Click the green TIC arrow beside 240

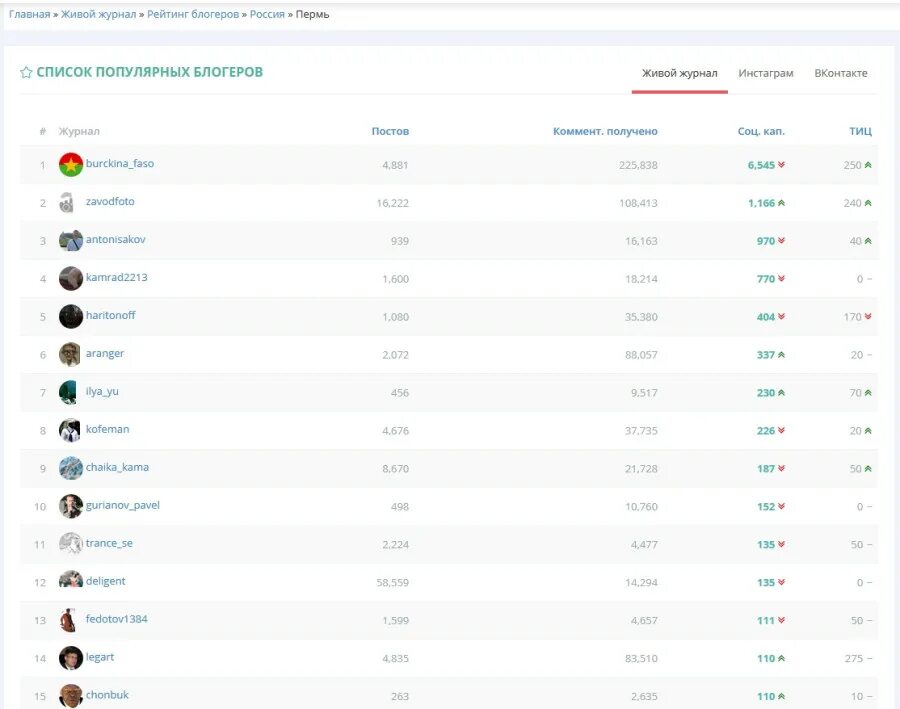point(868,203)
